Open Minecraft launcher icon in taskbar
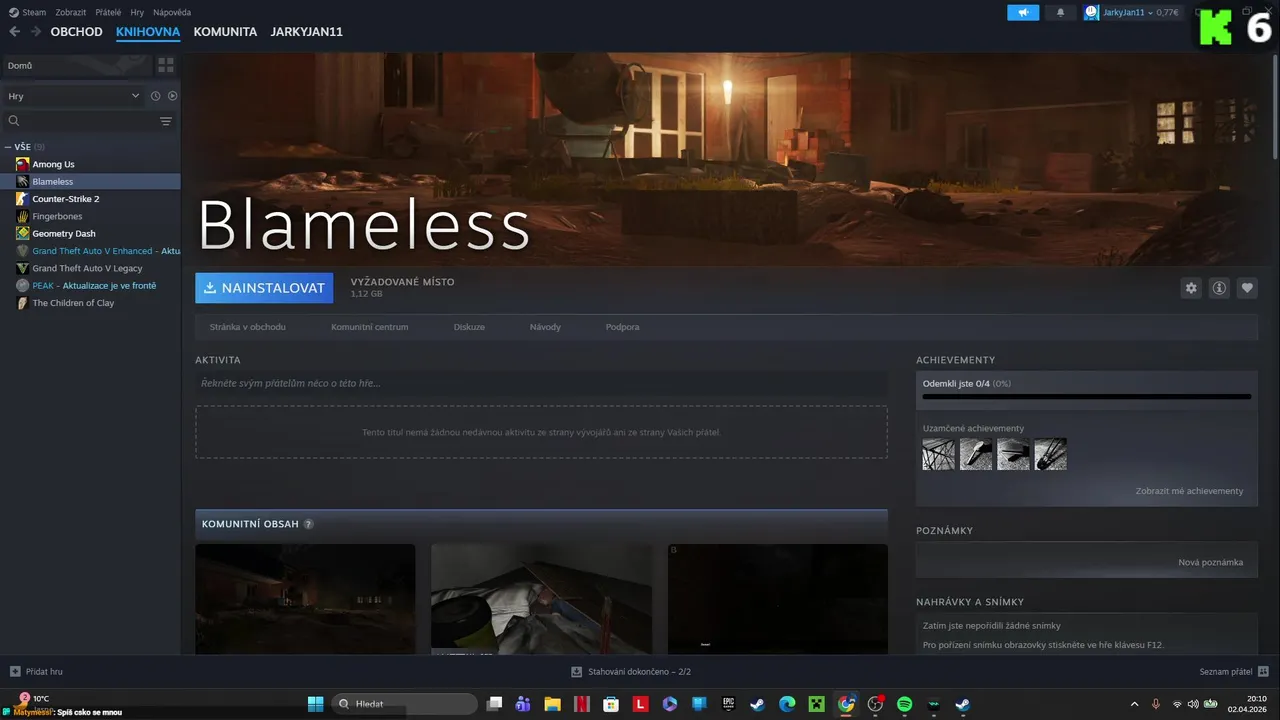 (817, 704)
